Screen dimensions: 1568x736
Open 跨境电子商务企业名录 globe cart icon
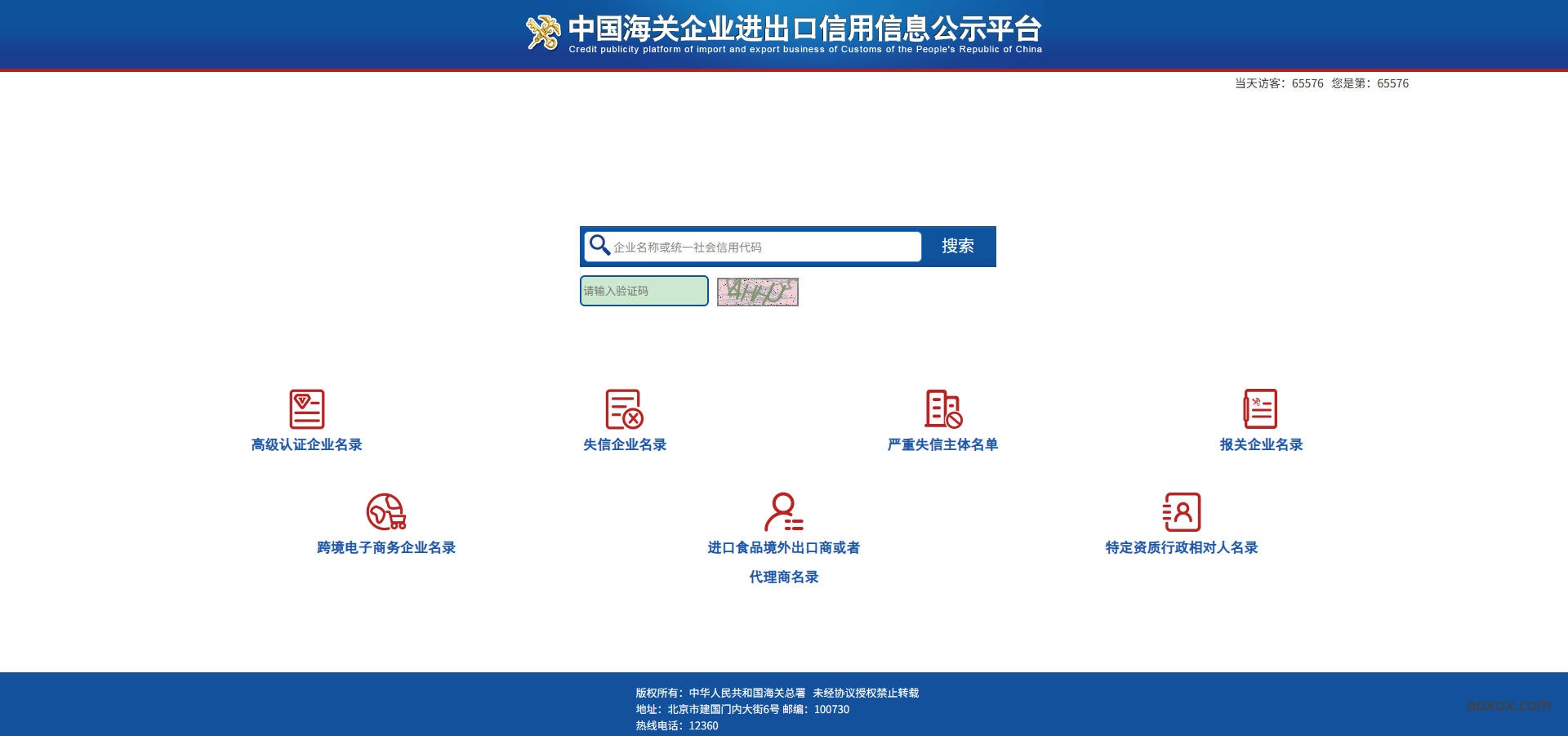coord(386,511)
